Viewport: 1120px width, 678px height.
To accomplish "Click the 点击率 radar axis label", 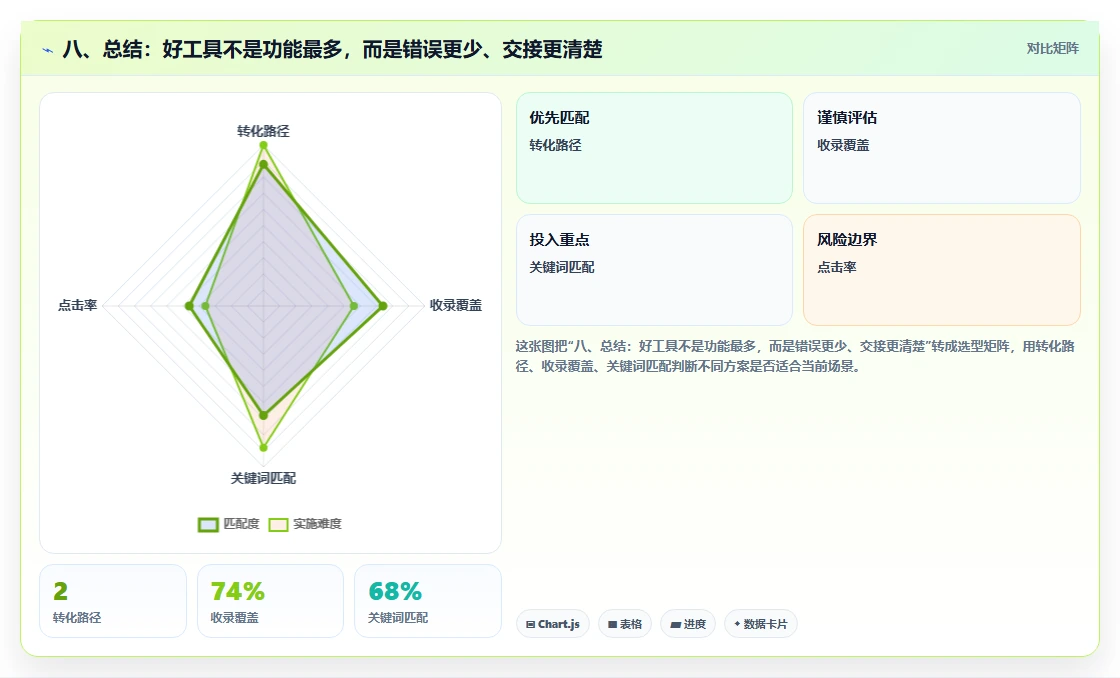I will pos(77,306).
